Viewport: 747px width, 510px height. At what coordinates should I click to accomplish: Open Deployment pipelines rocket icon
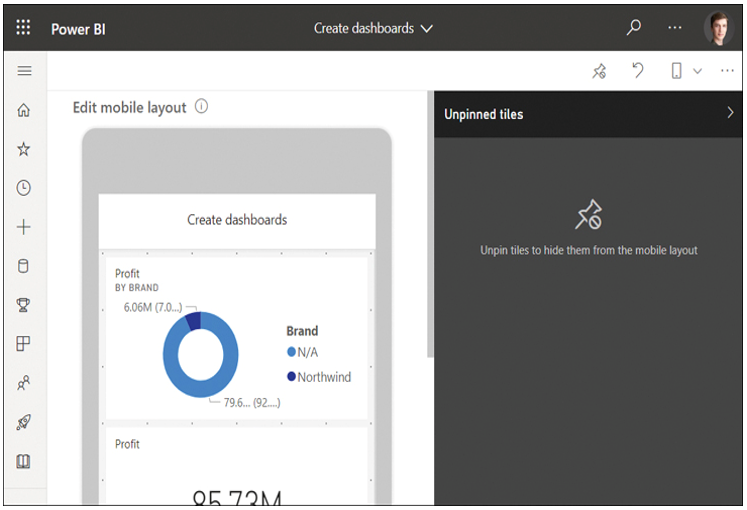[x=23, y=422]
